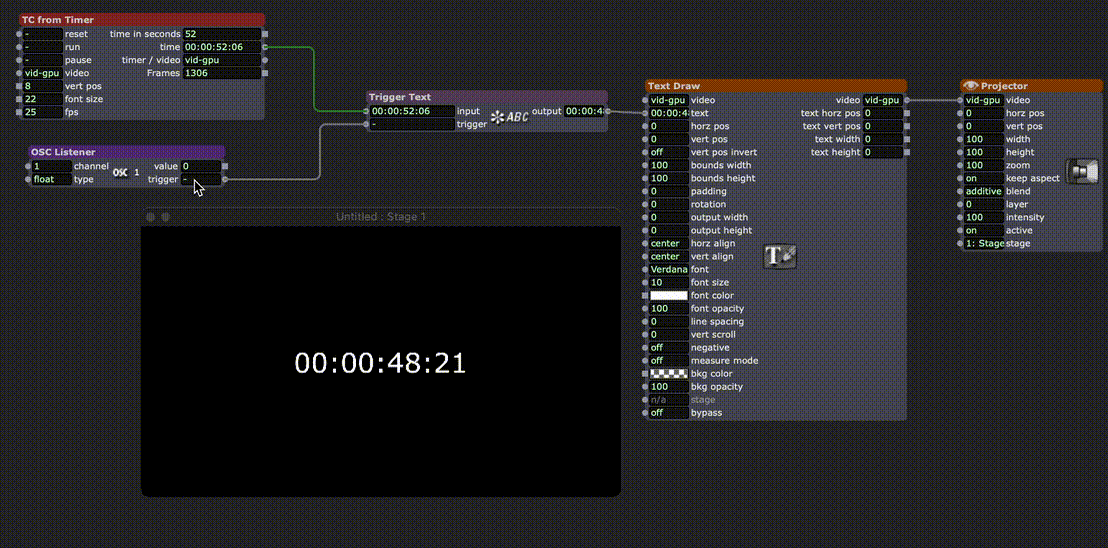The width and height of the screenshot is (1108, 548).
Task: Click the Projector actor's projector icon
Action: (x=1081, y=172)
